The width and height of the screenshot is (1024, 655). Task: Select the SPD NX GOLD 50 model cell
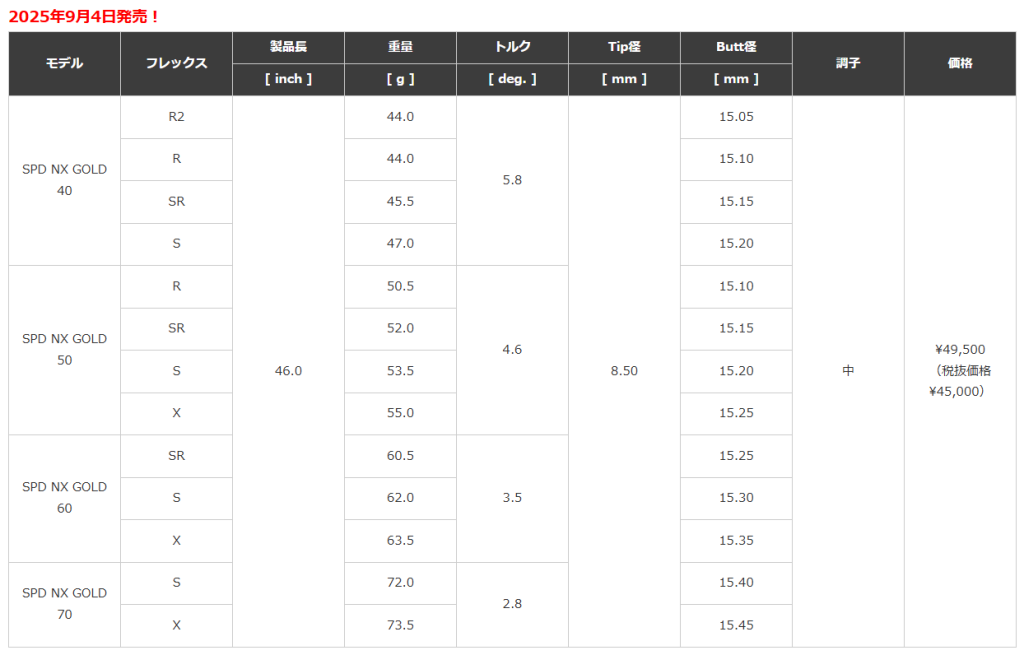64,349
